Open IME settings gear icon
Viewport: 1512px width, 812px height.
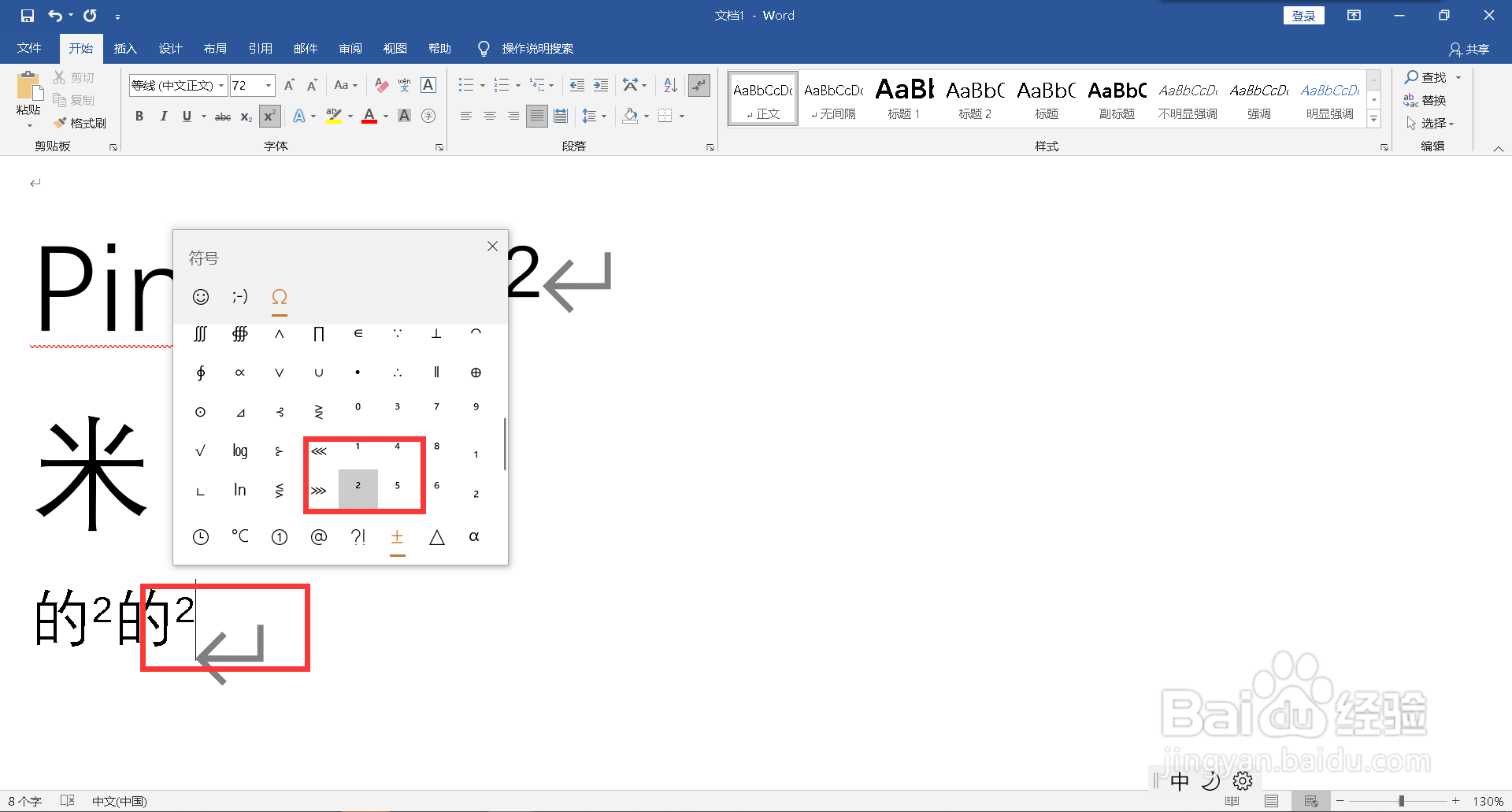1243,780
